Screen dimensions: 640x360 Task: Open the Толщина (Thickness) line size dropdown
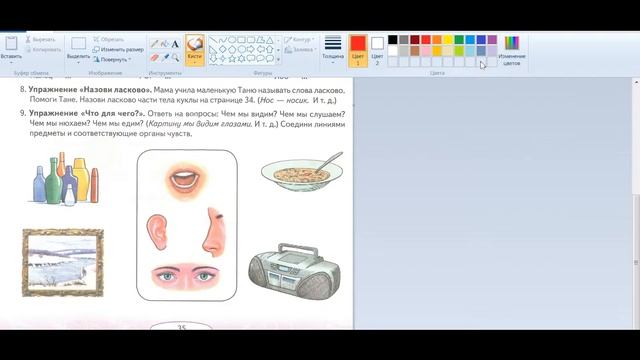(333, 50)
